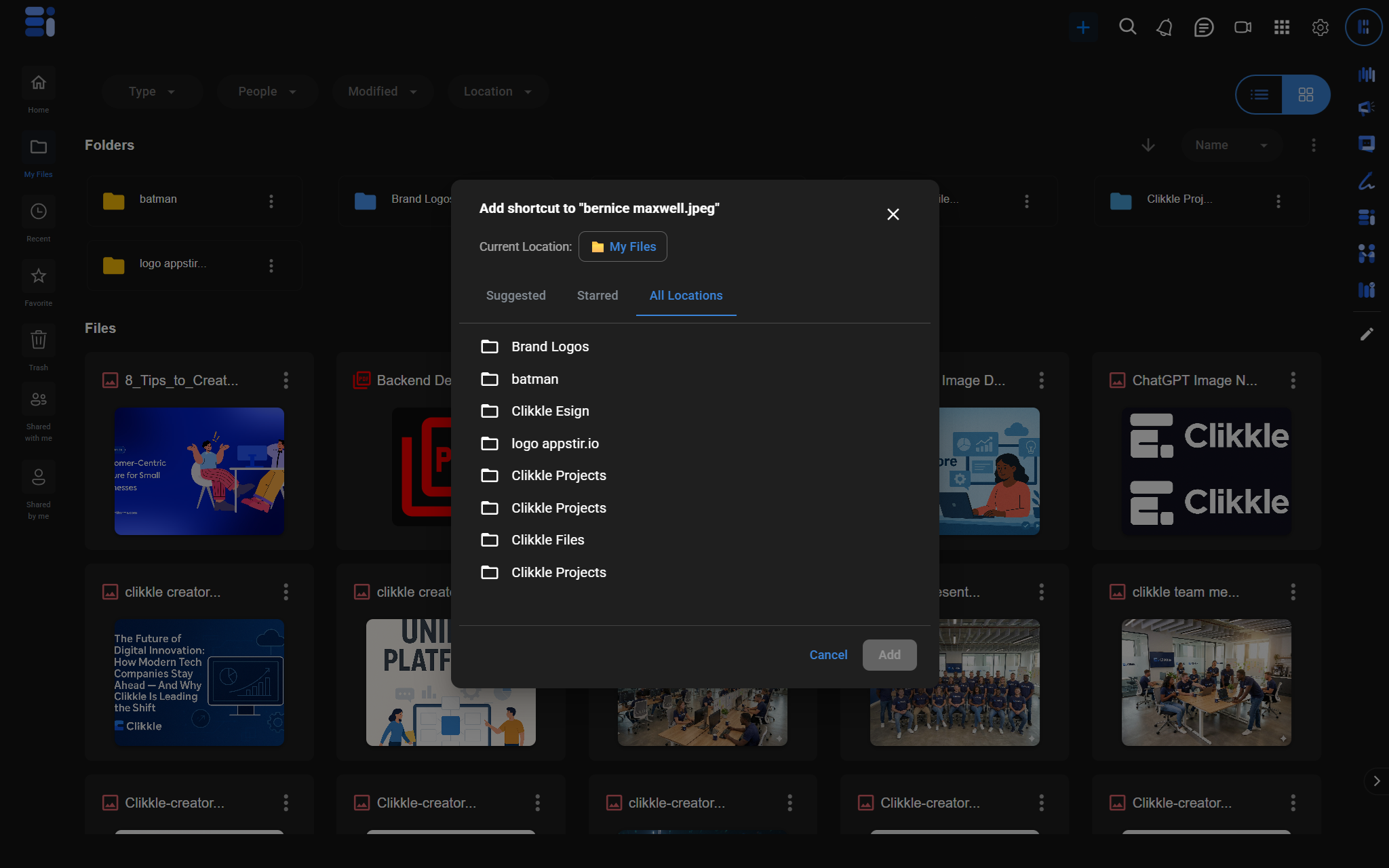Open the clikkle team members thumbnail

1206,682
